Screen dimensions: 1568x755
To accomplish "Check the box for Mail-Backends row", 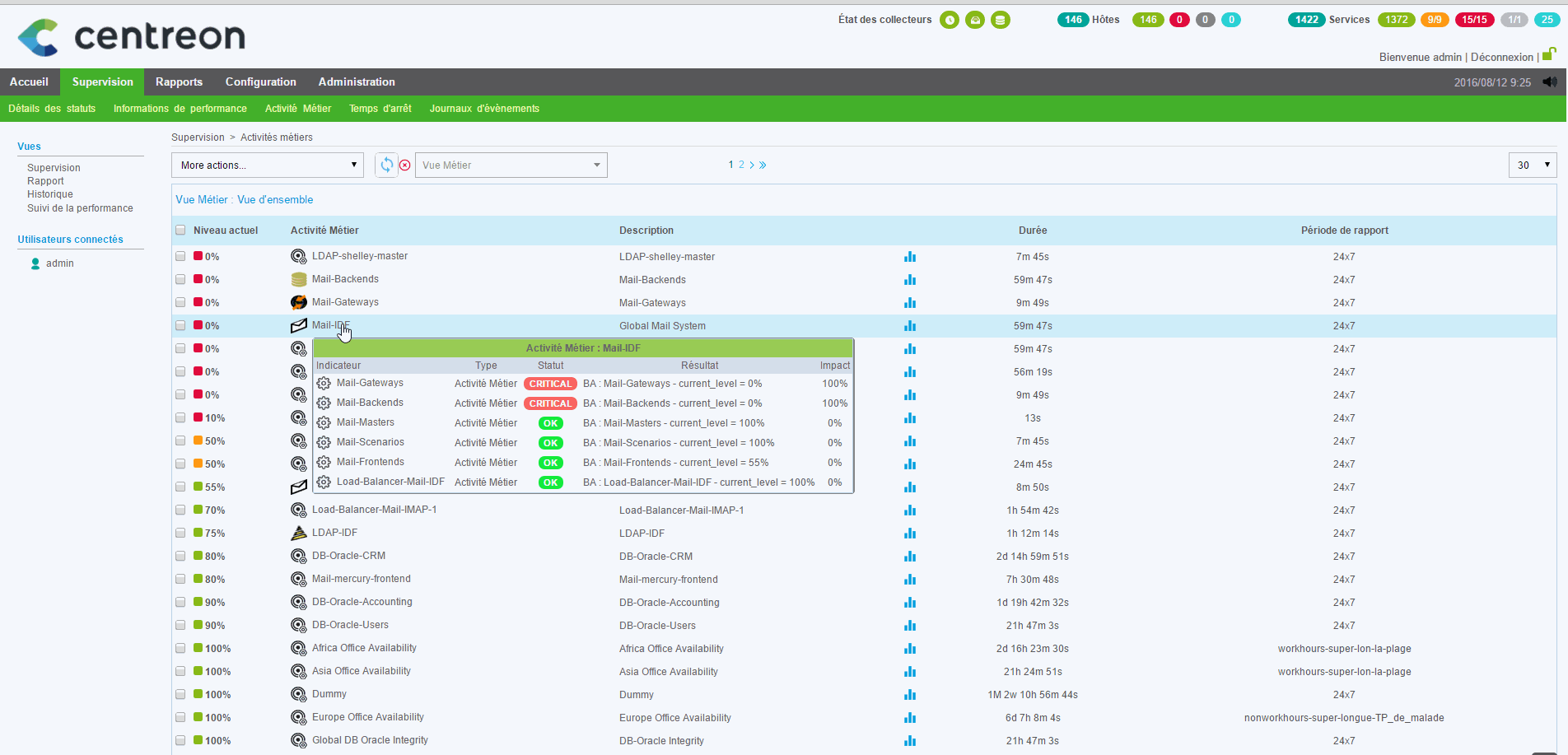I will 180,280.
